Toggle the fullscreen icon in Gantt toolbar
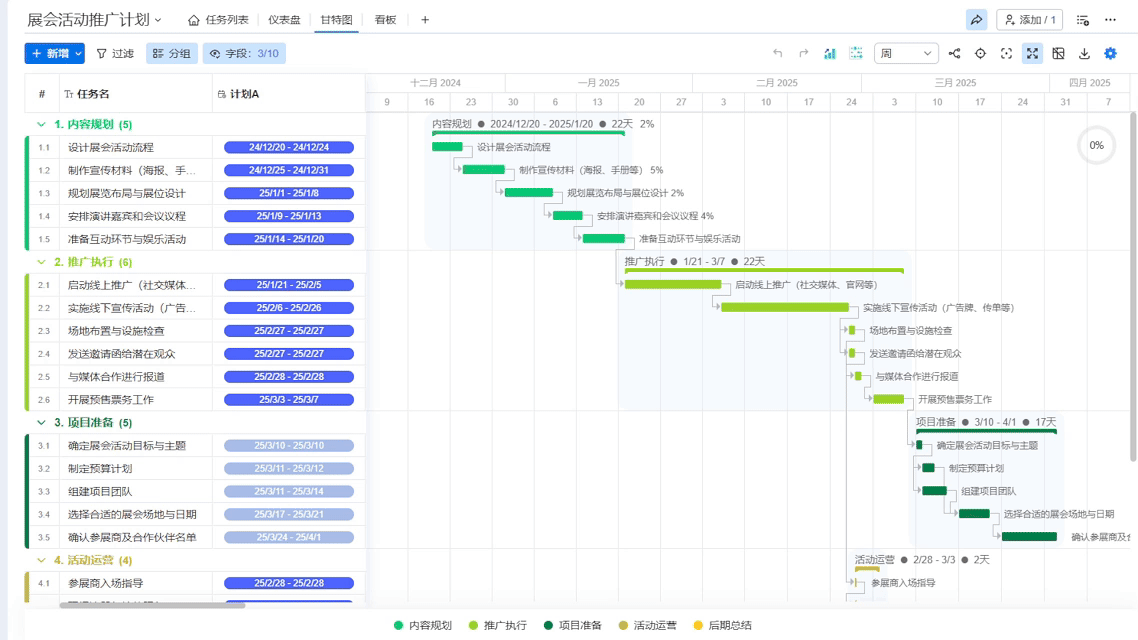This screenshot has width=1138, height=640. coord(1032,53)
